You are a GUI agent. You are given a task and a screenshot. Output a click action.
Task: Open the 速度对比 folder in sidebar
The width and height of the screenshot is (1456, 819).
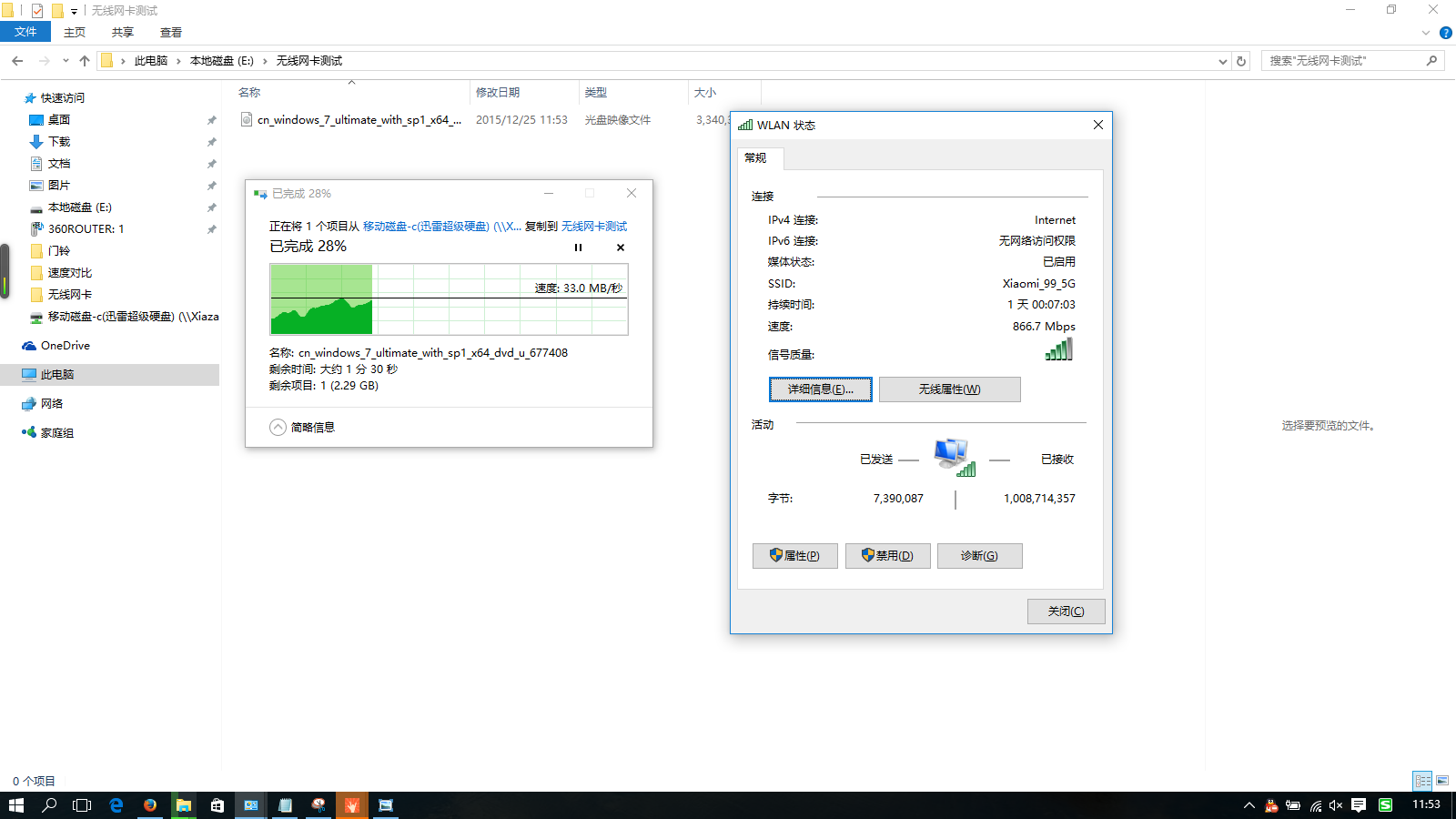(69, 273)
